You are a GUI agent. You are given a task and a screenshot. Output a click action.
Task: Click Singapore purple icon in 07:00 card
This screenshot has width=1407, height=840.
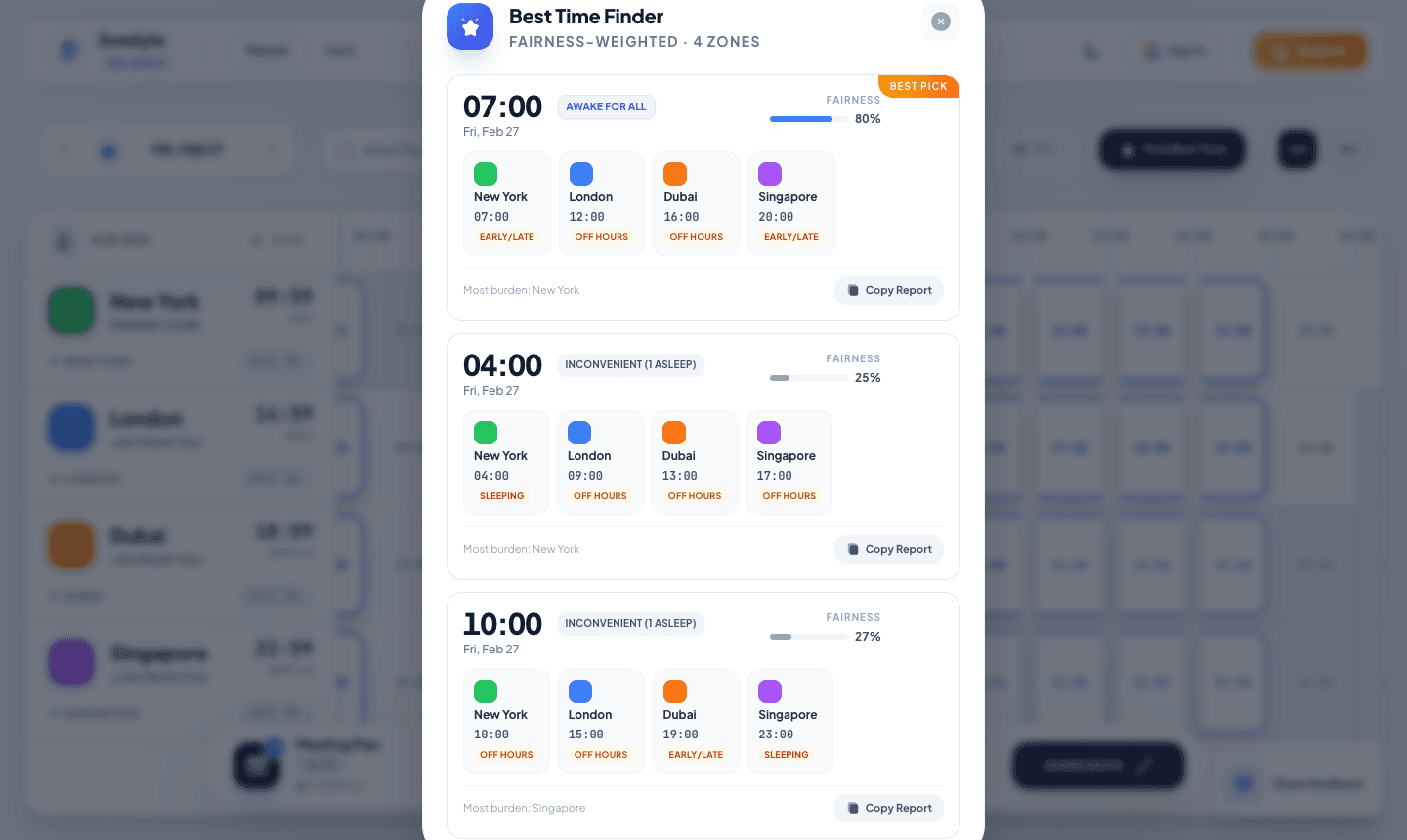(770, 174)
